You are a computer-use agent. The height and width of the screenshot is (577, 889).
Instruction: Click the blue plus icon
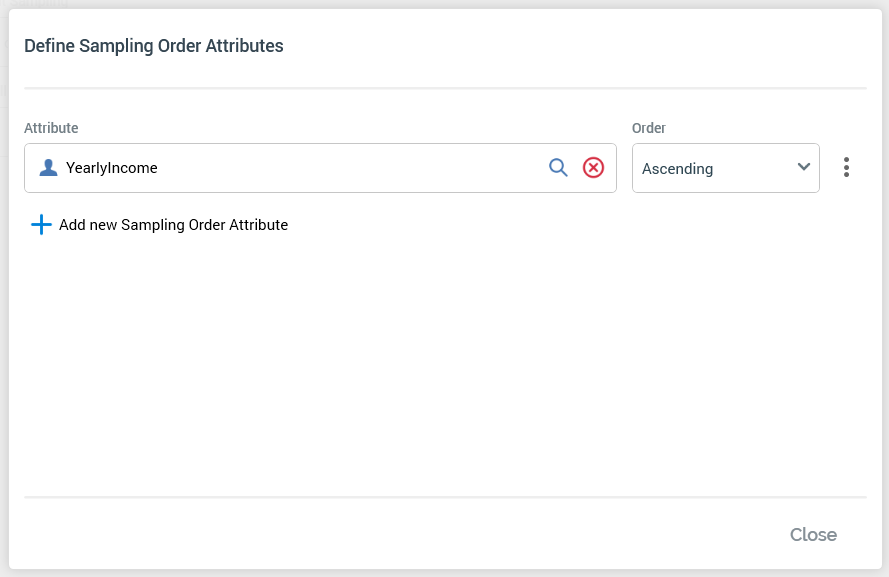[x=41, y=225]
